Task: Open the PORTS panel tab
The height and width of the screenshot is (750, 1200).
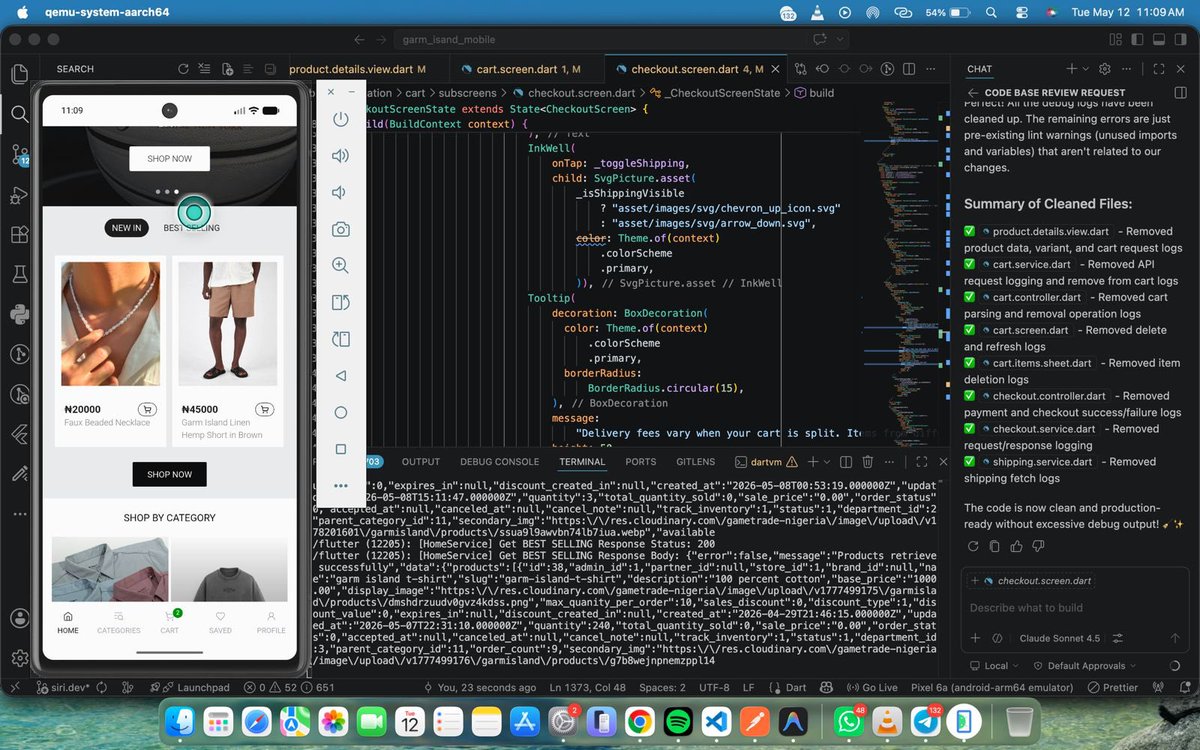Action: pyautogui.click(x=641, y=462)
